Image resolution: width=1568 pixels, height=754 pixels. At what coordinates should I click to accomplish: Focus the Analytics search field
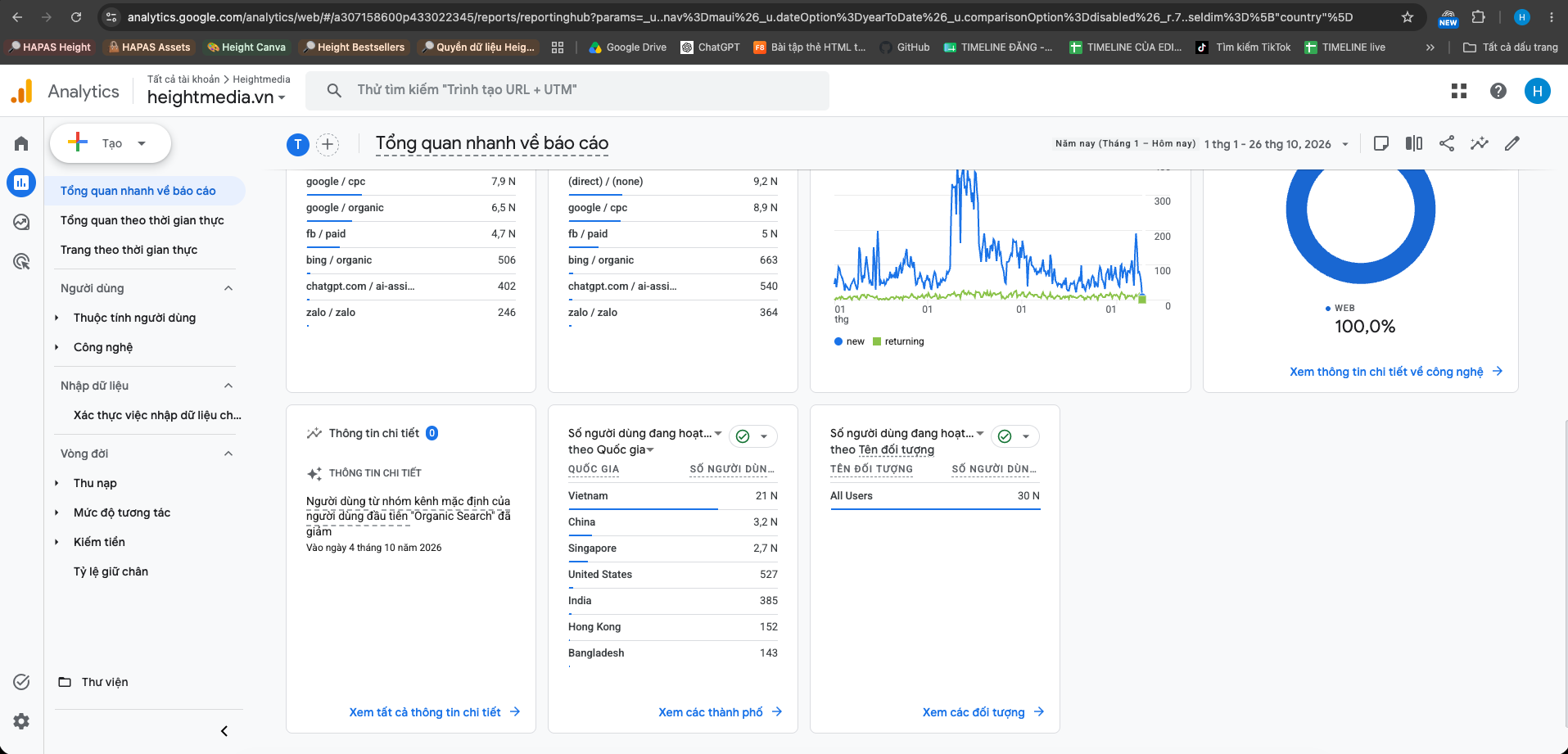[567, 90]
